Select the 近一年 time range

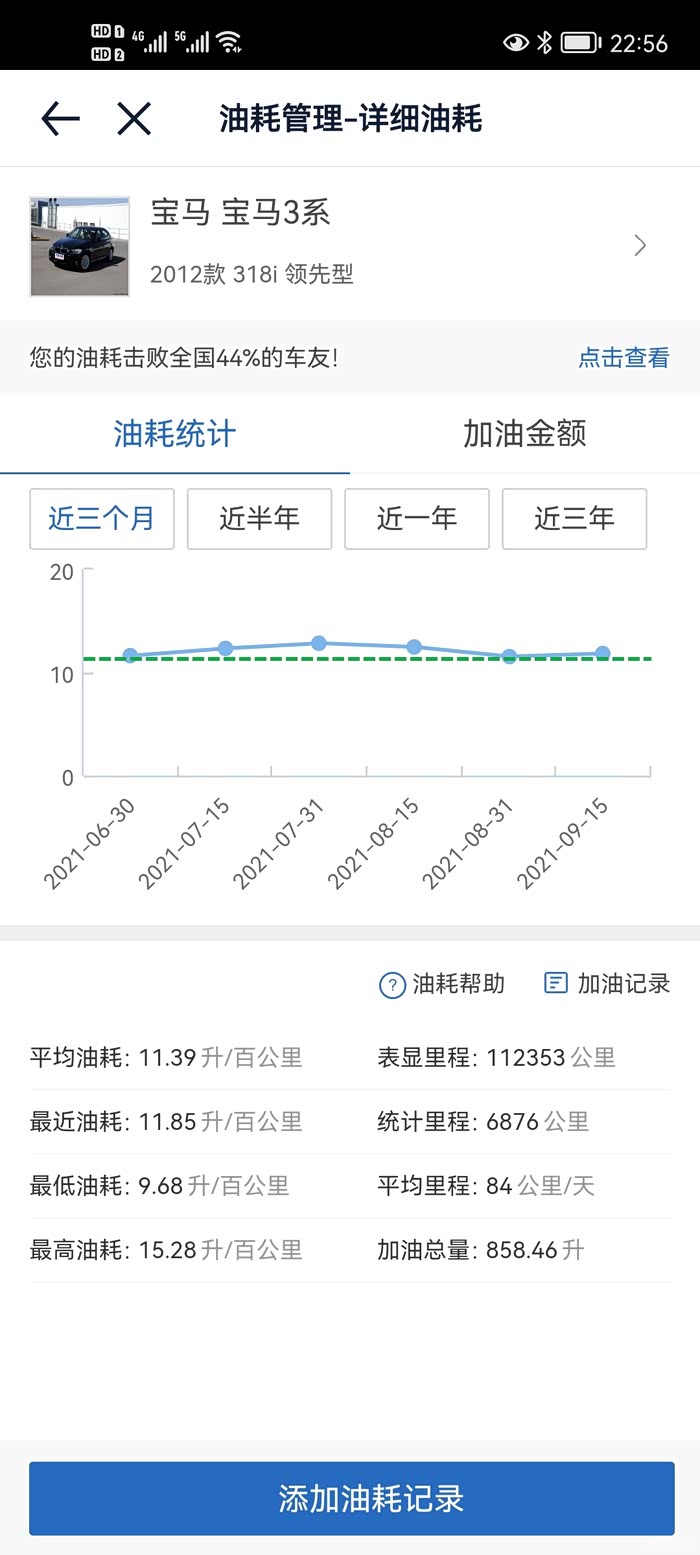coord(417,518)
